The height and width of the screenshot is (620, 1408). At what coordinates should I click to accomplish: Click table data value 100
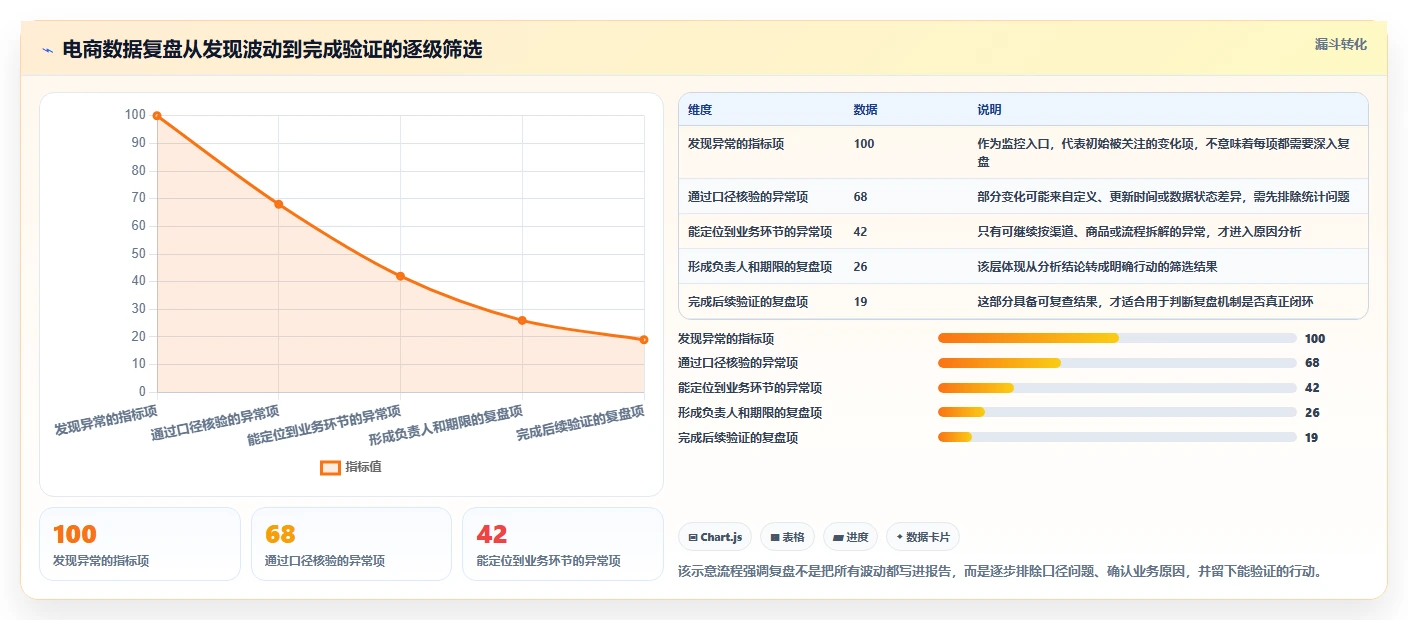coord(864,144)
